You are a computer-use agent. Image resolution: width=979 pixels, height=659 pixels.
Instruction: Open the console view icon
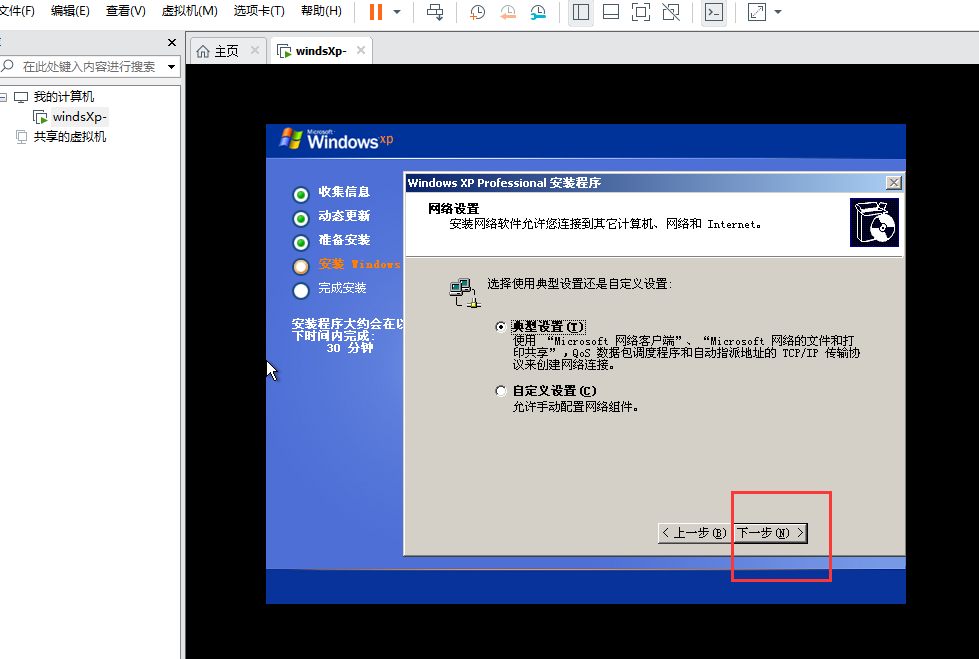tap(714, 12)
